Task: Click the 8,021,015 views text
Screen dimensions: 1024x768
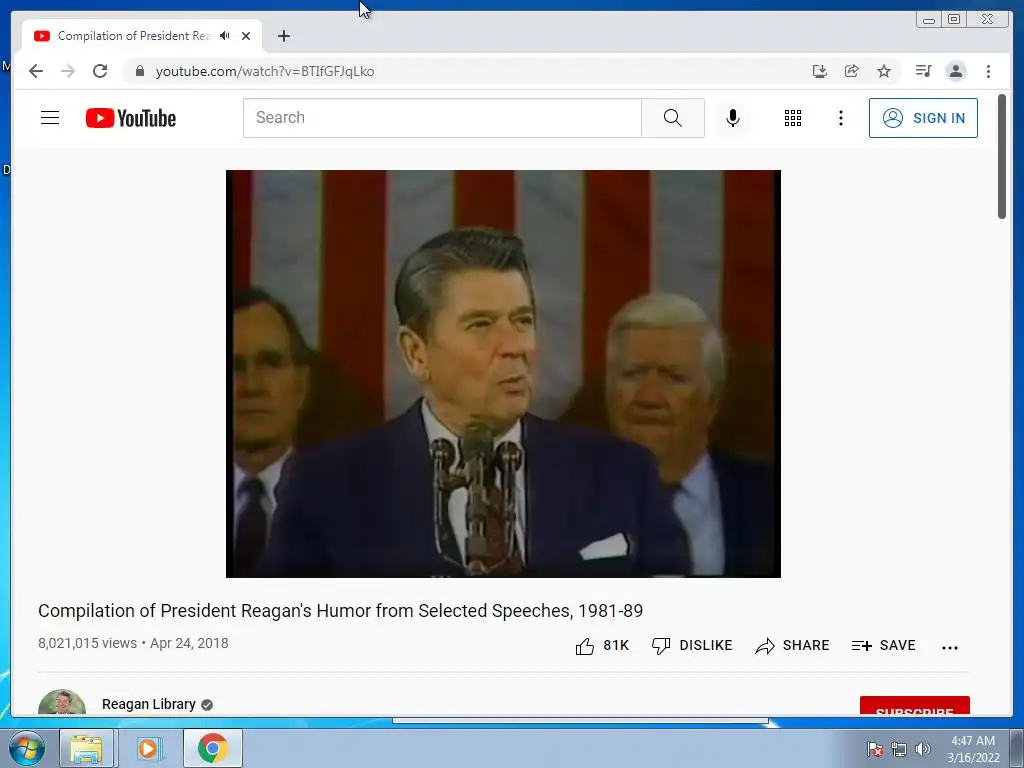Action: pos(88,643)
